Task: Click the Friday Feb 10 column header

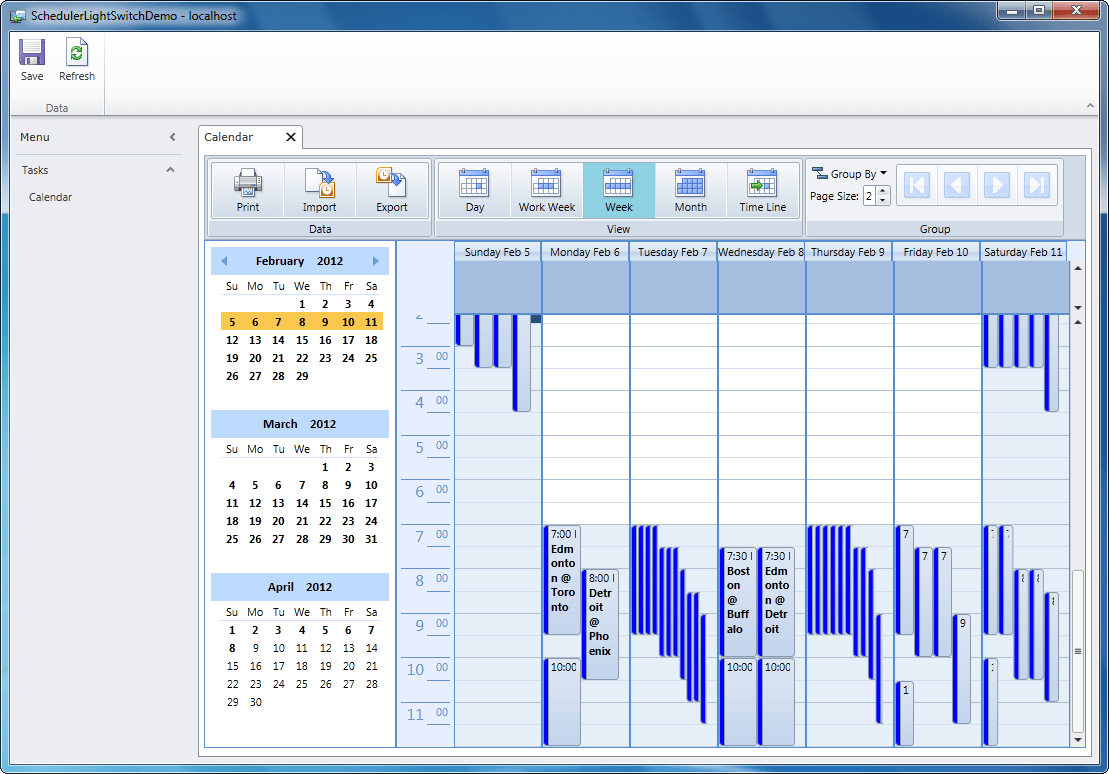Action: point(936,252)
